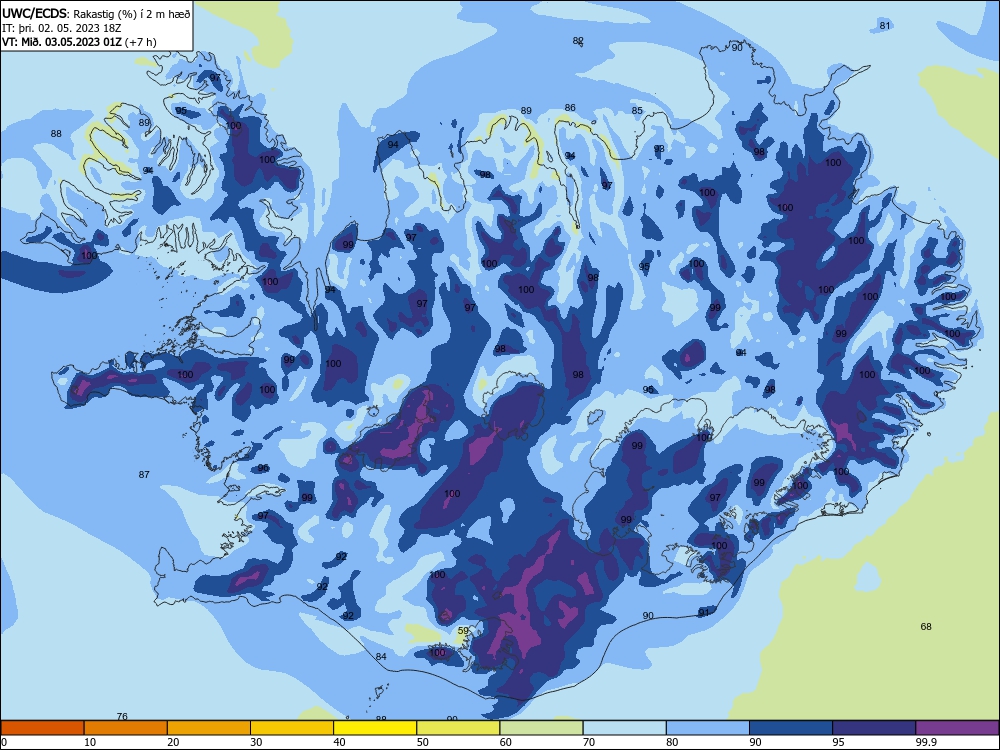Pick the purple above-99.9 legend swatch

coord(957,728)
